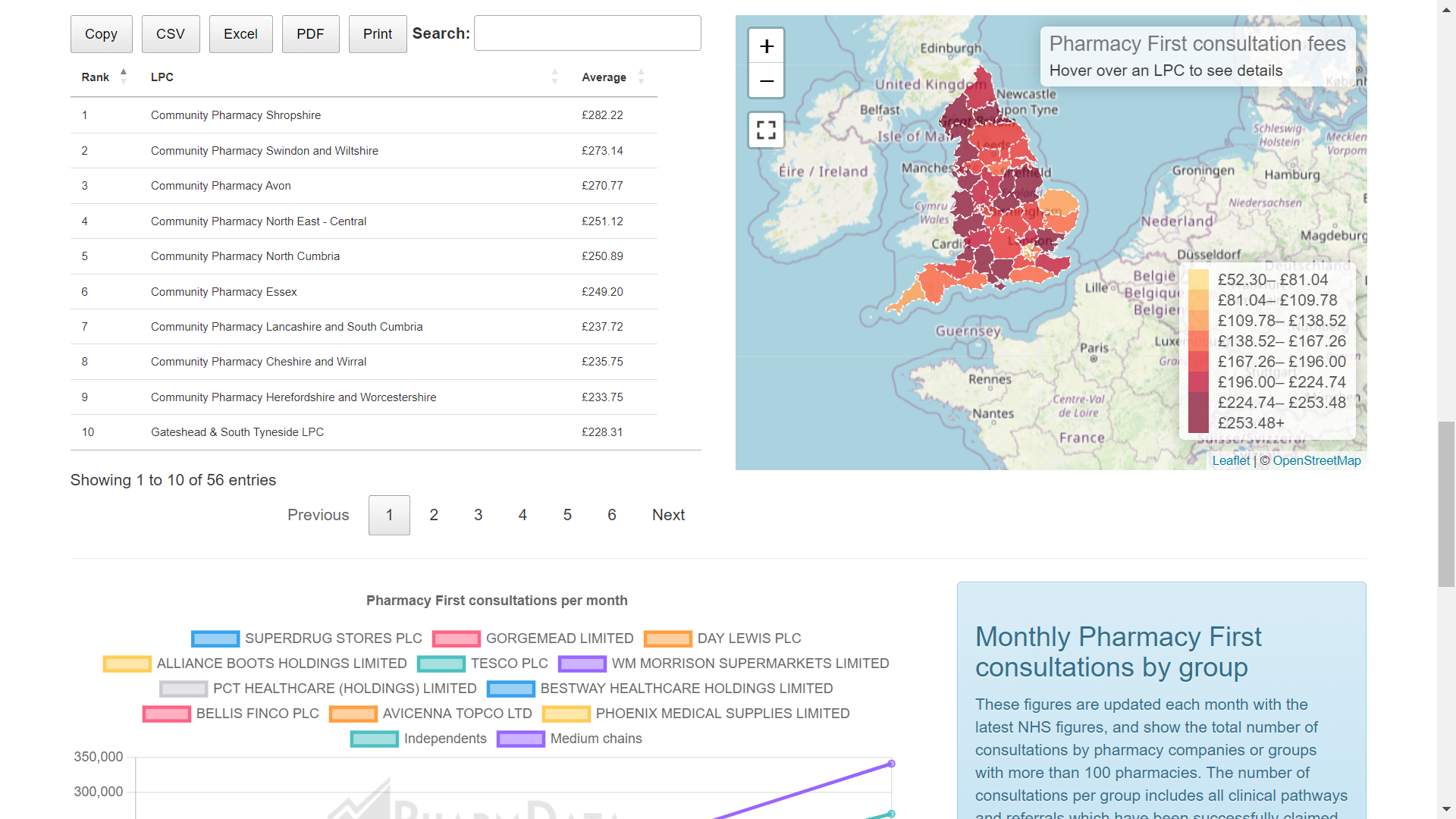Export the table with the CSV button
The image size is (1456, 819).
170,33
